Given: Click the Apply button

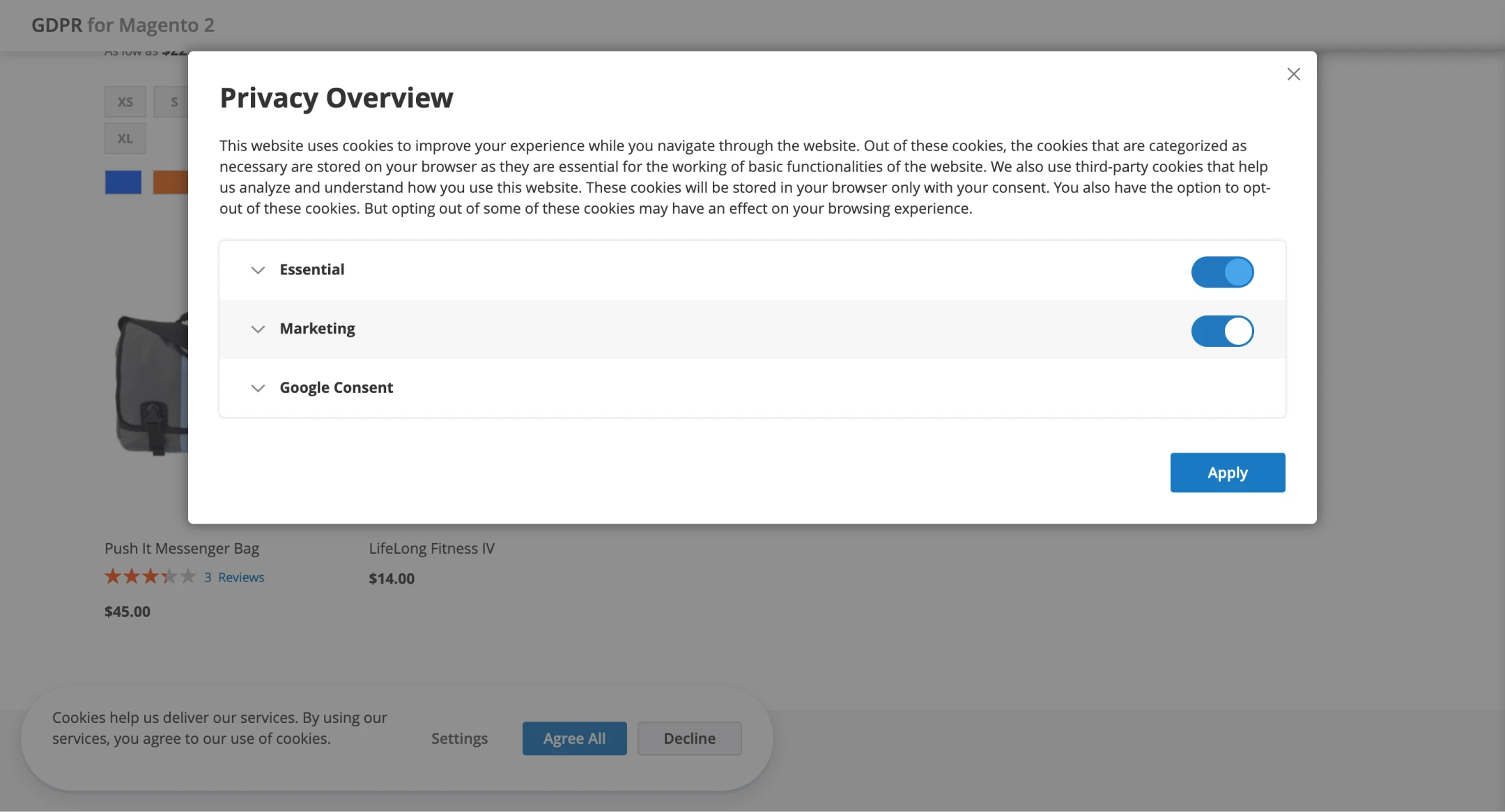Looking at the screenshot, I should click(x=1227, y=473).
